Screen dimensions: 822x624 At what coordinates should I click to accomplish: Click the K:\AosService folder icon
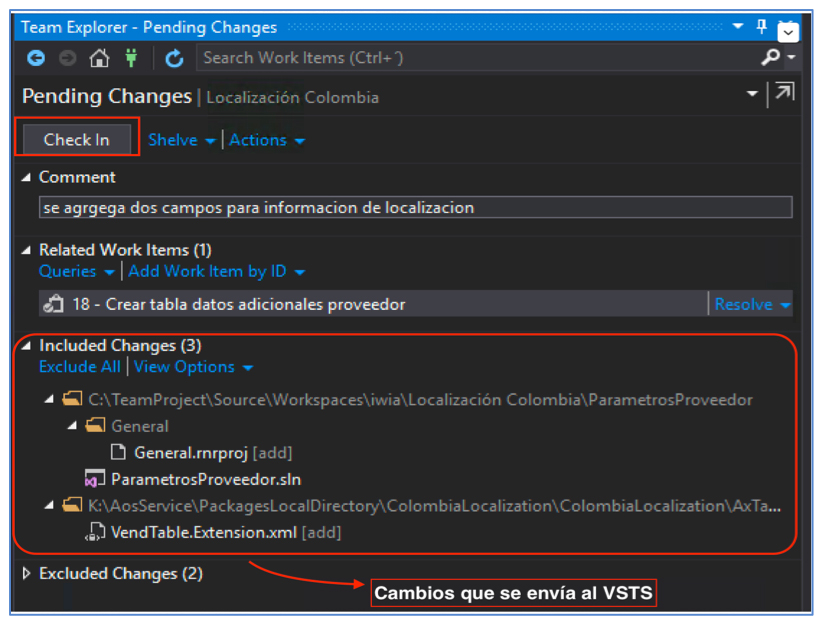coord(72,505)
